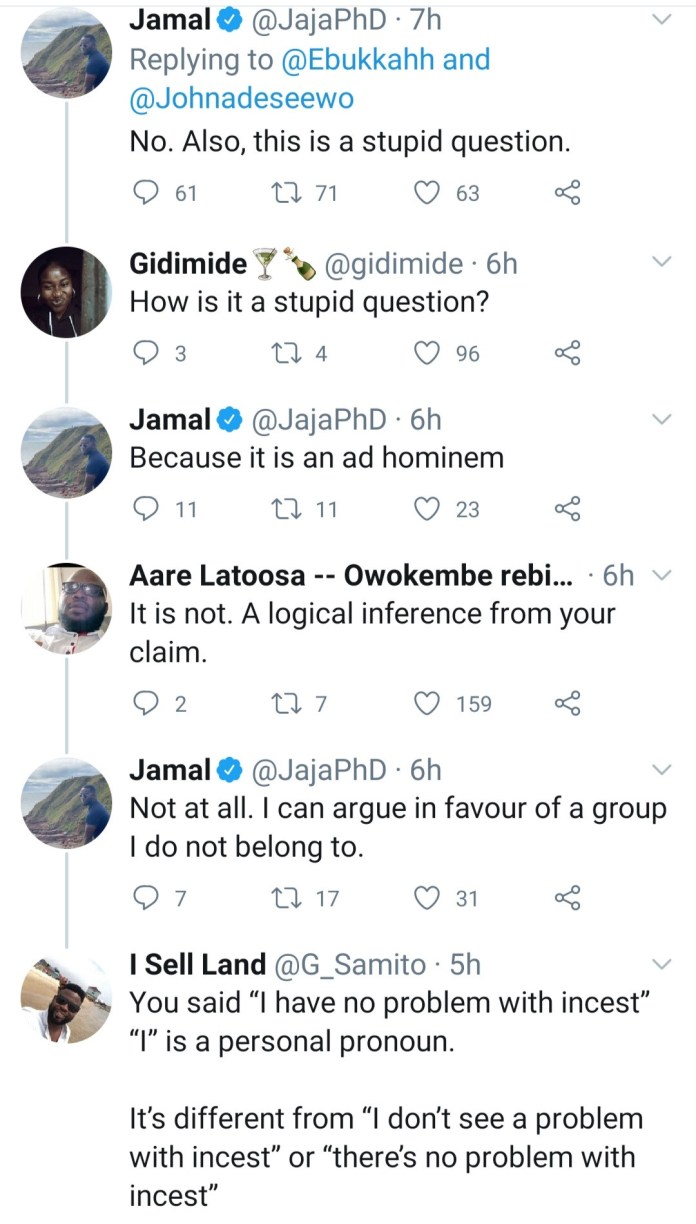Like Aare Latoosa's tweet with 159 likes
The height and width of the screenshot is (1224, 696).
tap(428, 704)
